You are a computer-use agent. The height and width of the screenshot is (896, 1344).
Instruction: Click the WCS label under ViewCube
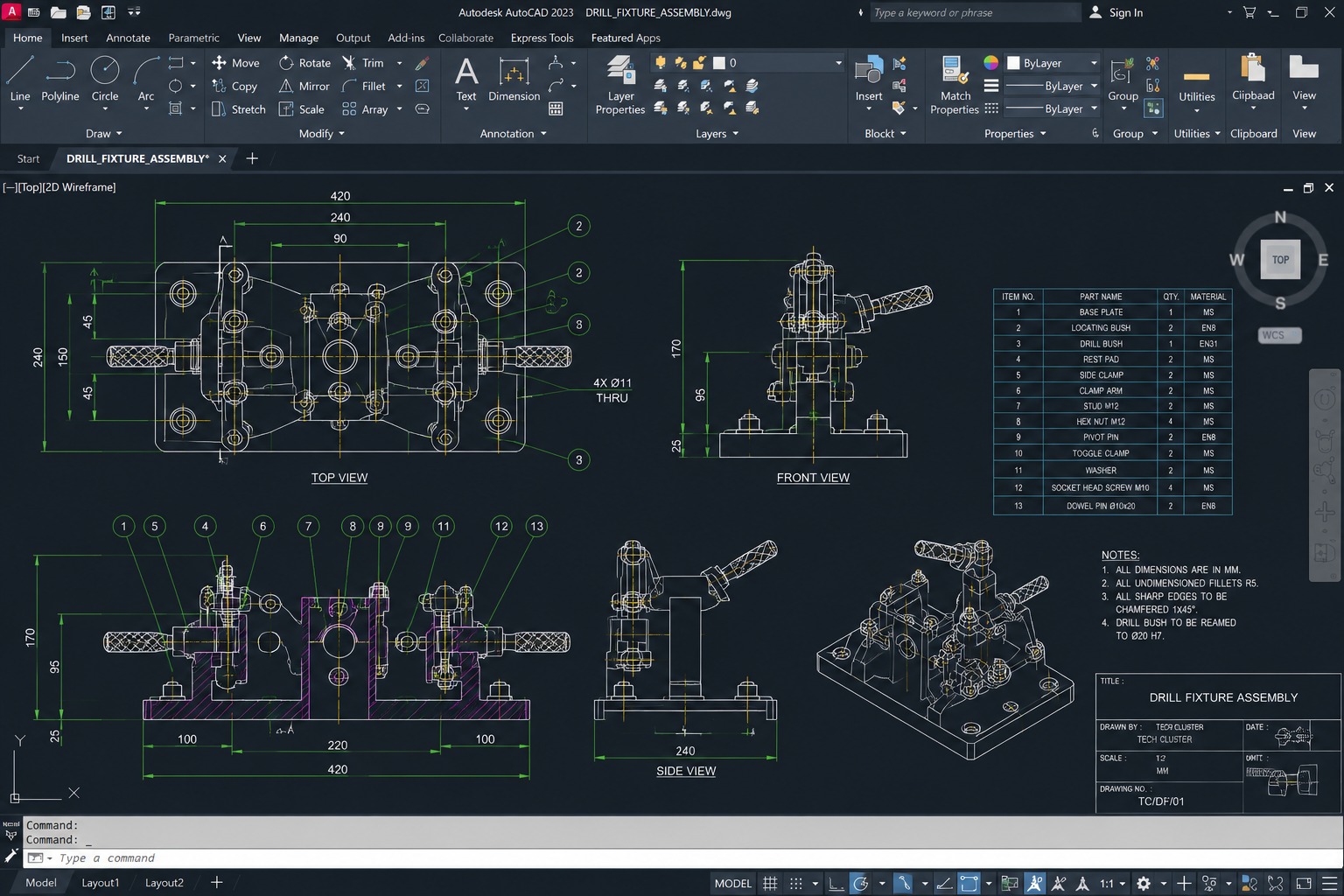1280,335
